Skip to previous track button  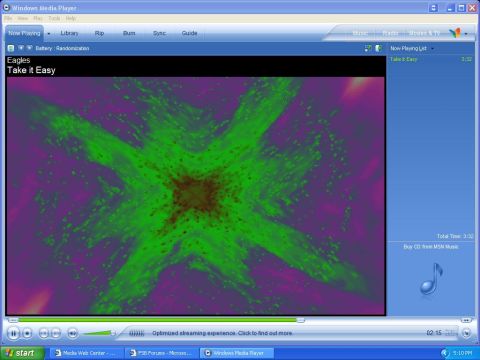(x=44, y=333)
